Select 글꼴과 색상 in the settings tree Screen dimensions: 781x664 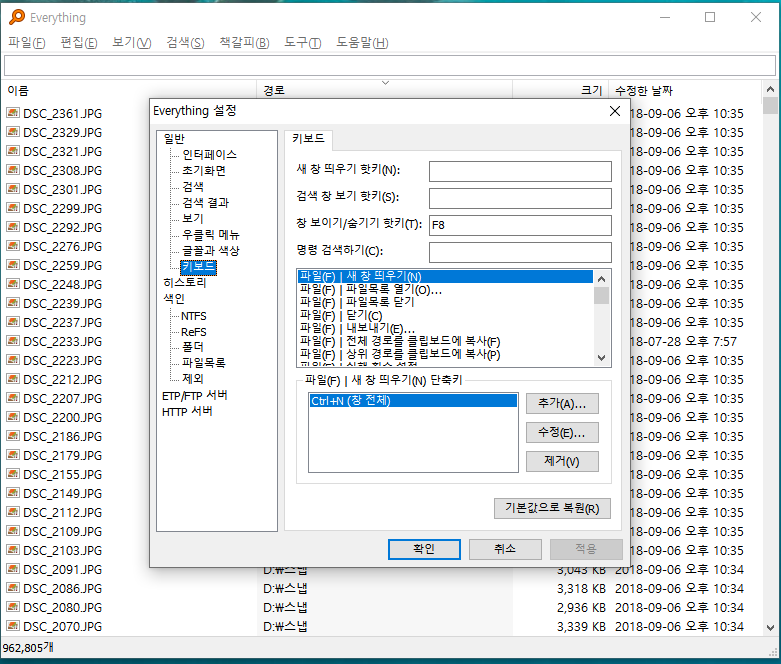coord(211,250)
